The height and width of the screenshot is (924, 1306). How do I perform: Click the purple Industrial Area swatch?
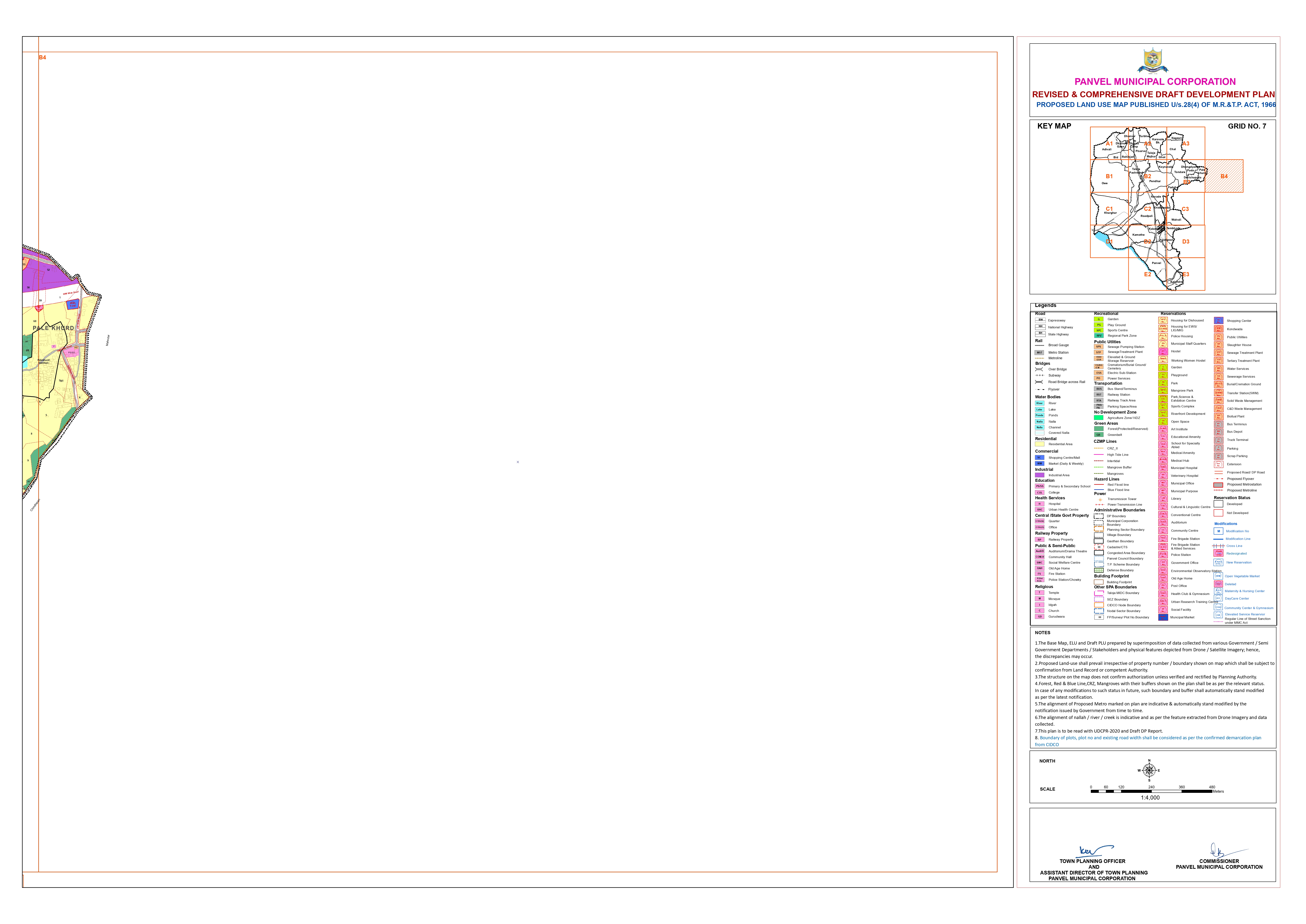pyautogui.click(x=1040, y=475)
